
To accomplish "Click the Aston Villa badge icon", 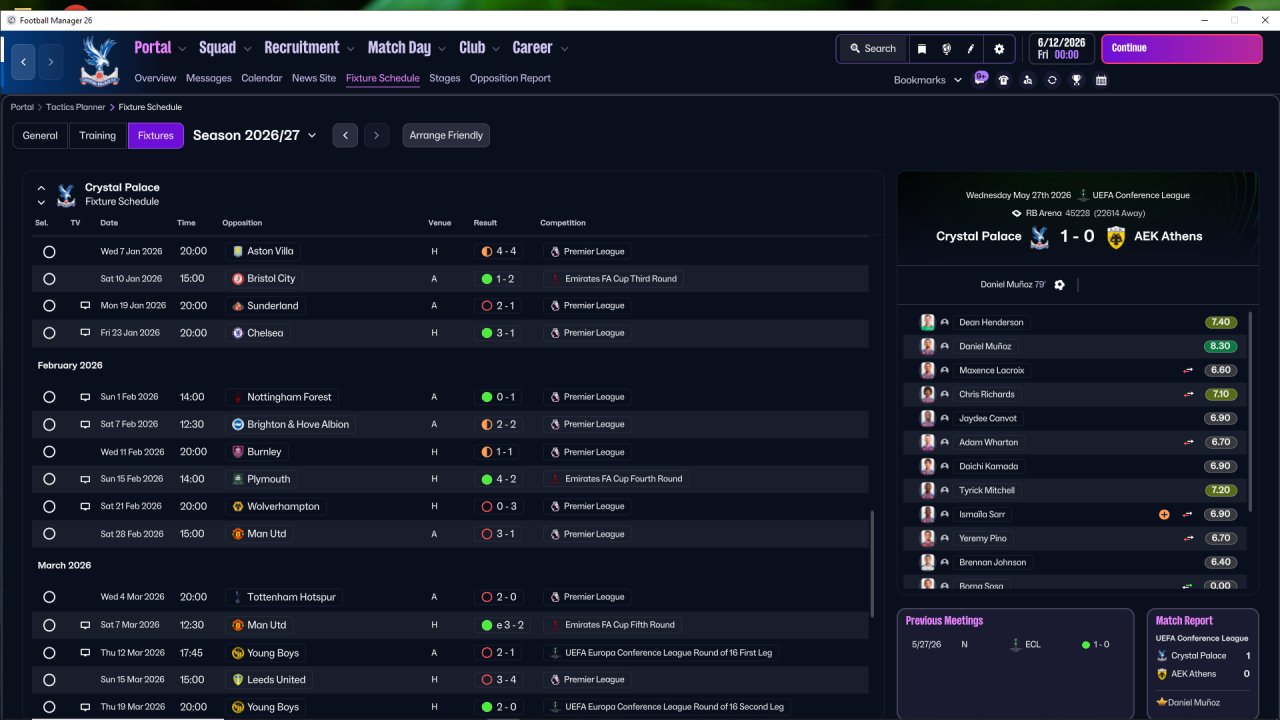I will tap(237, 251).
